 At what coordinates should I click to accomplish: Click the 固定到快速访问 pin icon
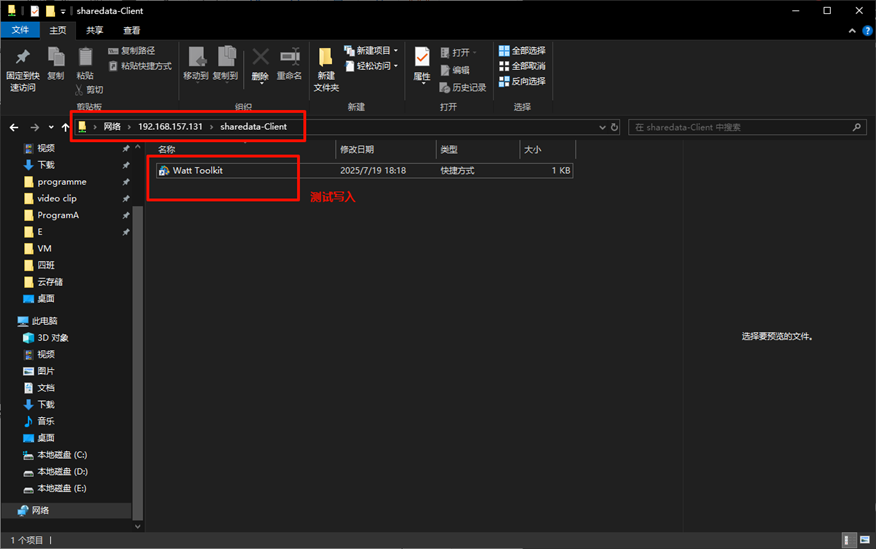click(22, 59)
